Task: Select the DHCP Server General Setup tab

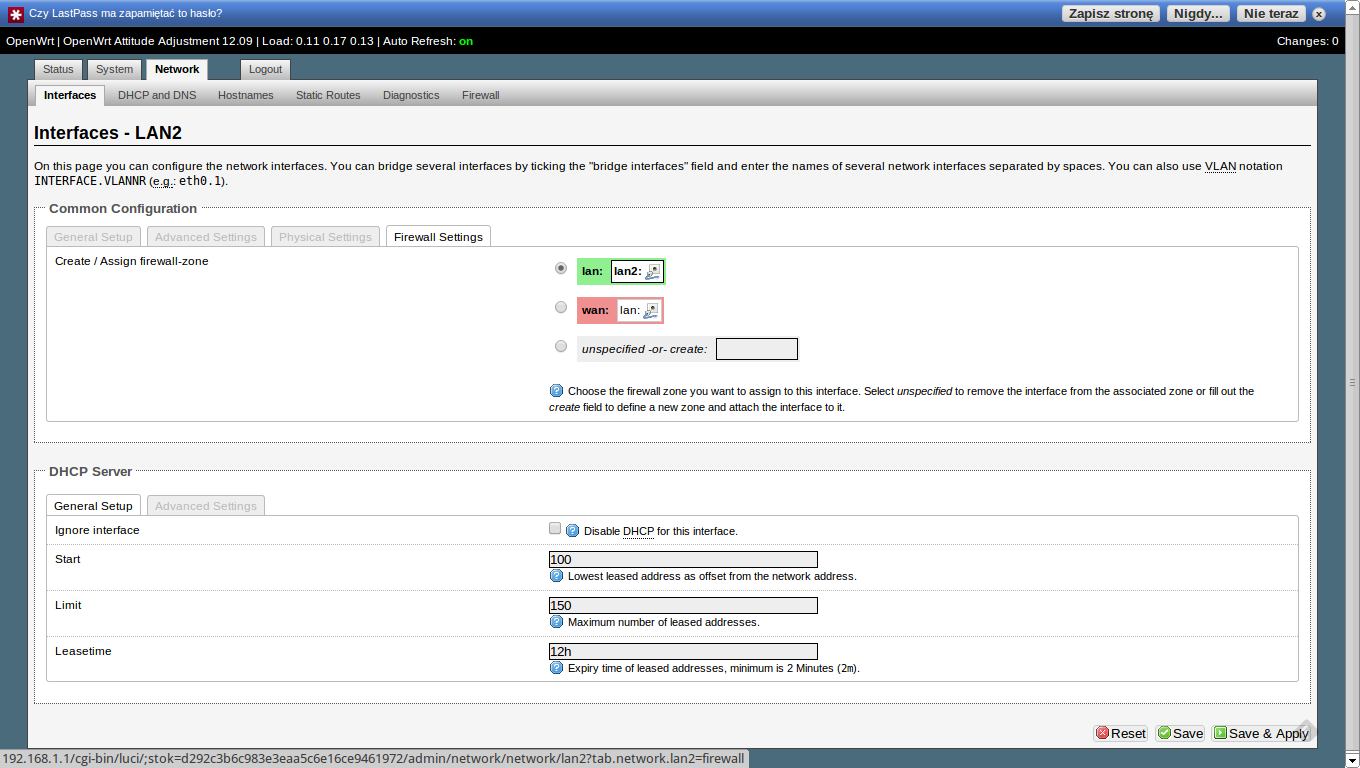Action: (x=94, y=506)
